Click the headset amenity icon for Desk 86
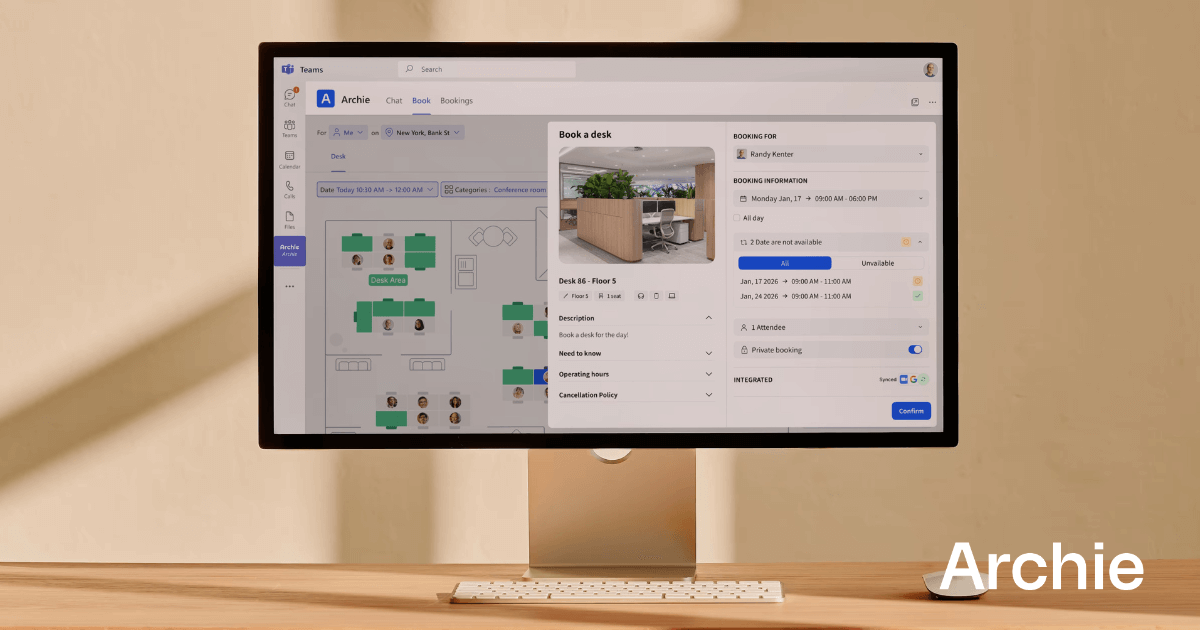Screen dimensions: 1200x630 point(641,295)
